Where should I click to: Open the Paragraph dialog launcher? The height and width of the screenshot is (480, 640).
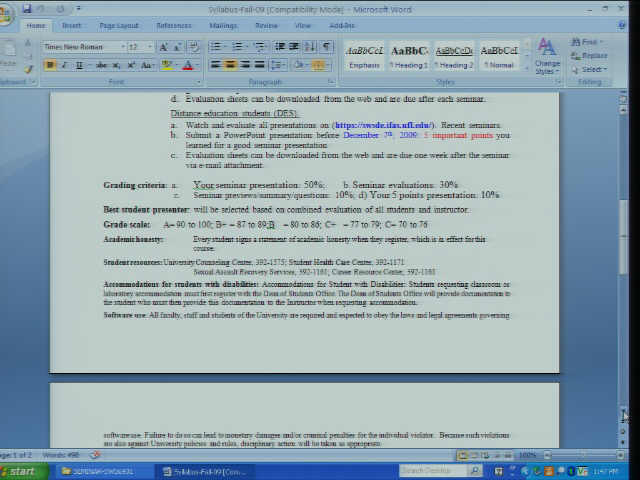pos(331,82)
